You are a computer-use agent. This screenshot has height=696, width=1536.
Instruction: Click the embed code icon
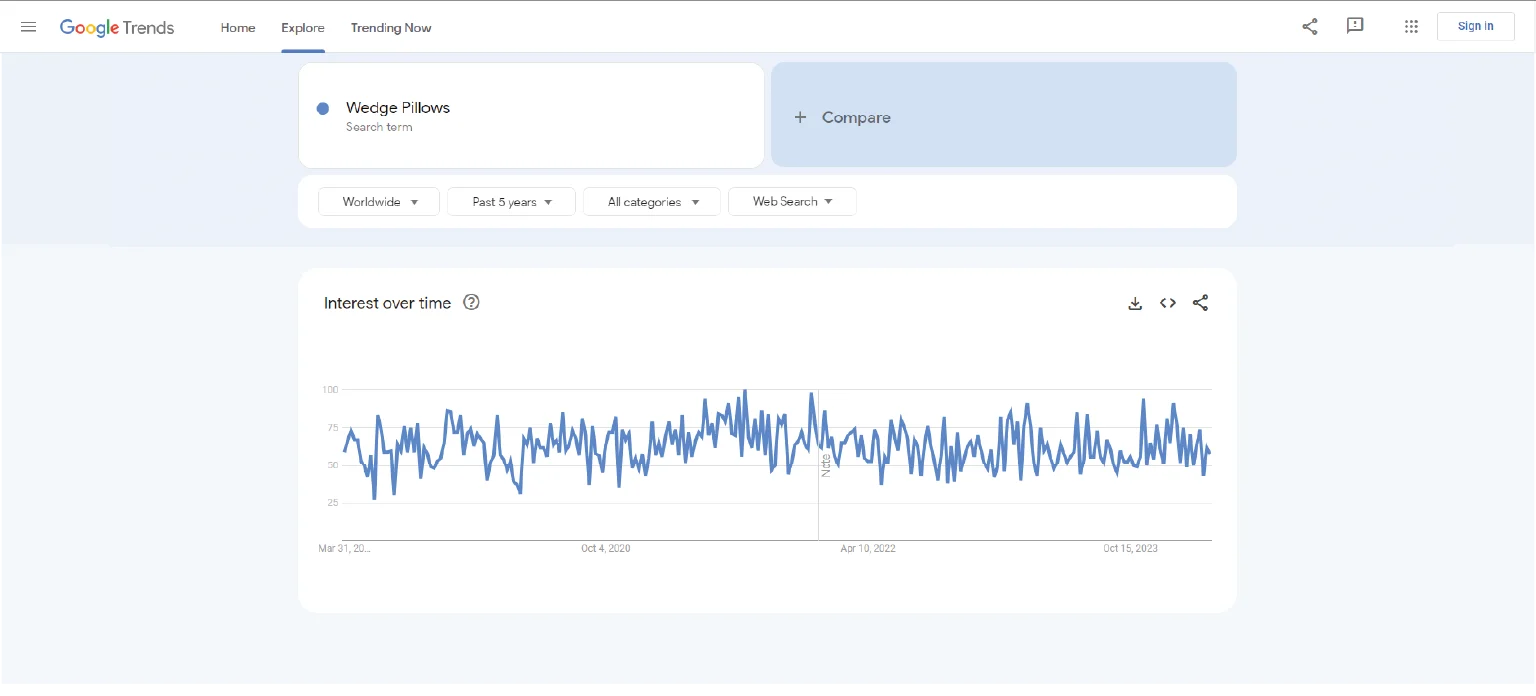point(1167,303)
